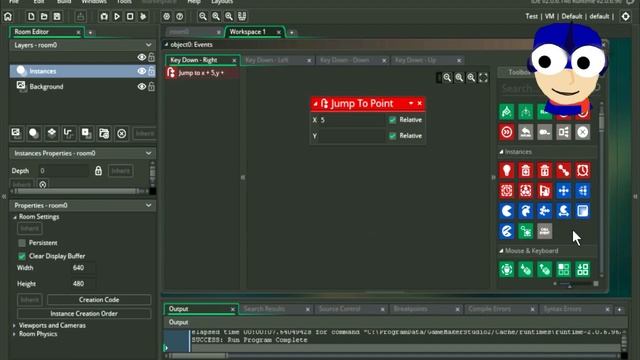Pick the grey curved-arrow undo action icon
The image size is (640, 360).
(x=526, y=132)
